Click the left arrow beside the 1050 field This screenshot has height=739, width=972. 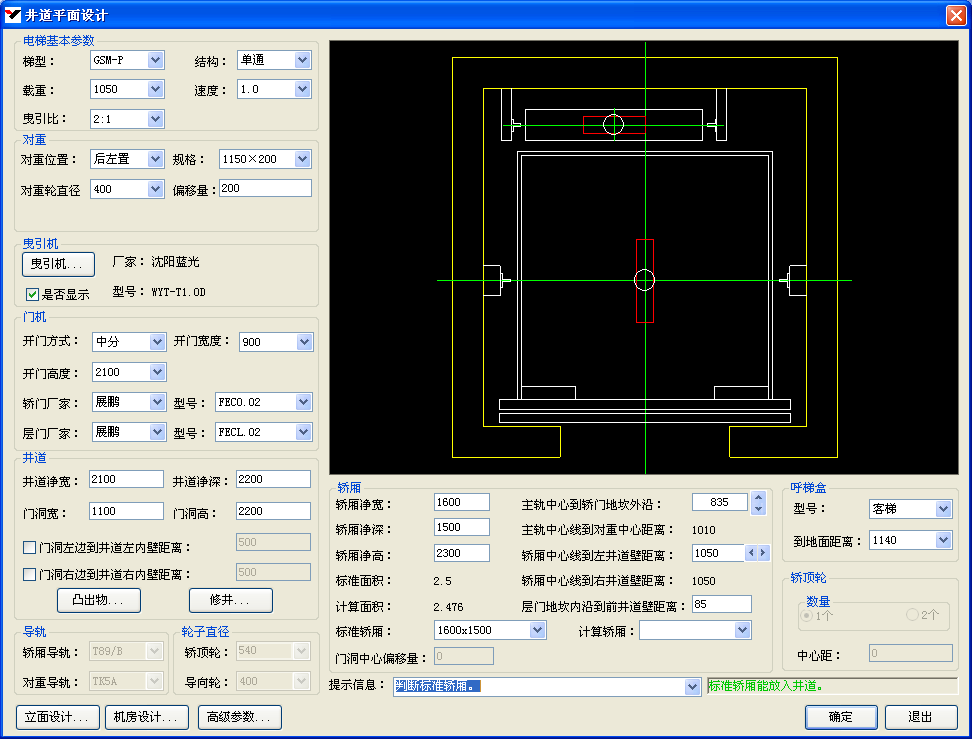click(x=752, y=553)
